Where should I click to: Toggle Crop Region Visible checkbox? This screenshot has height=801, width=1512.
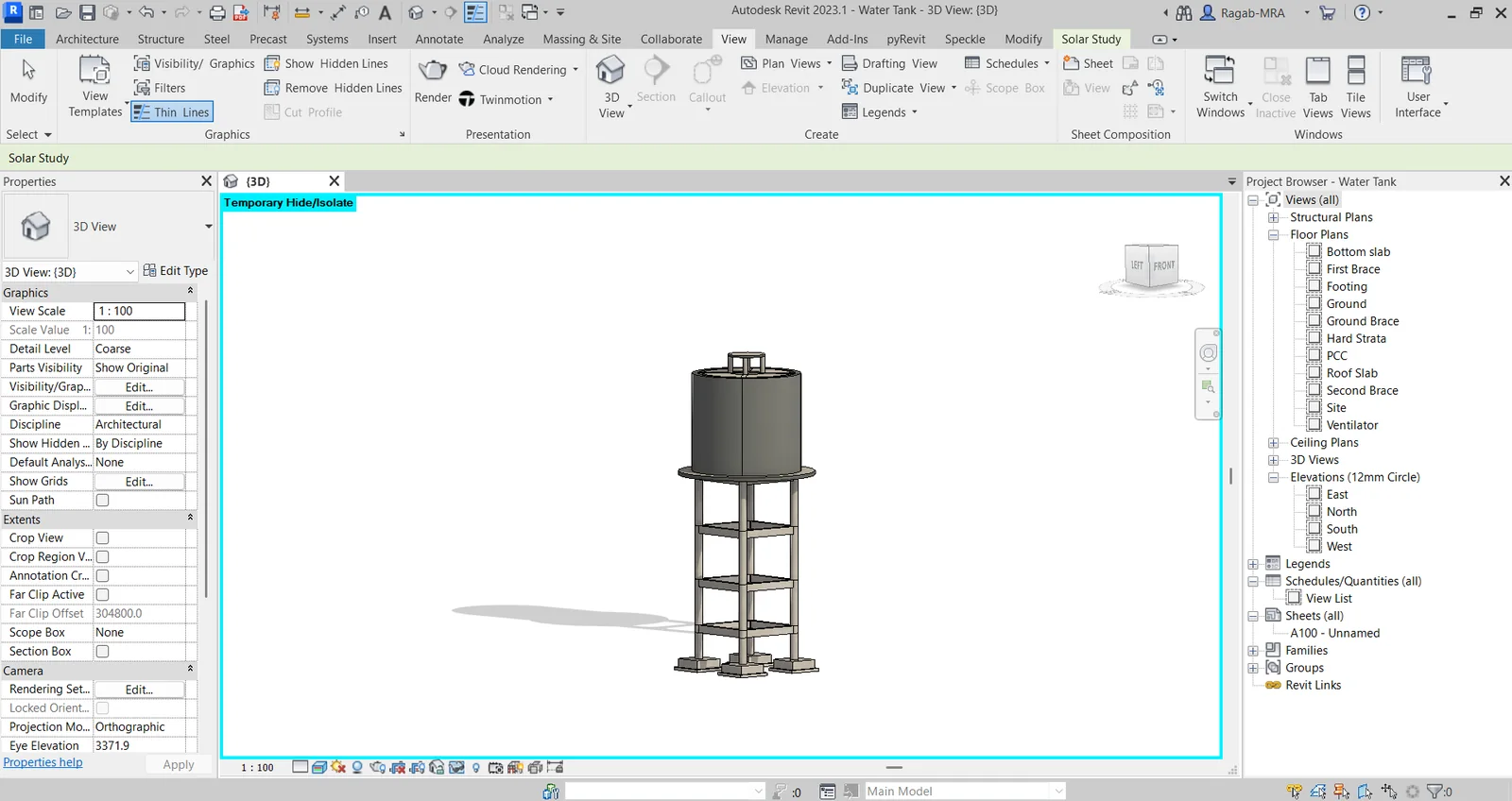(x=102, y=556)
